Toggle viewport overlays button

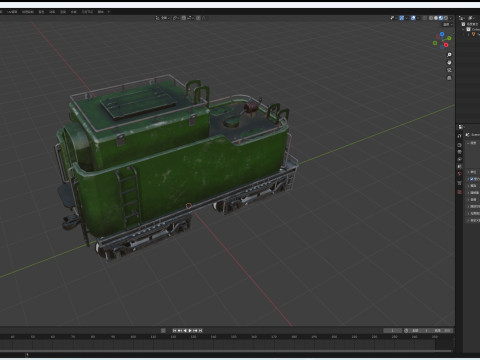point(413,18)
